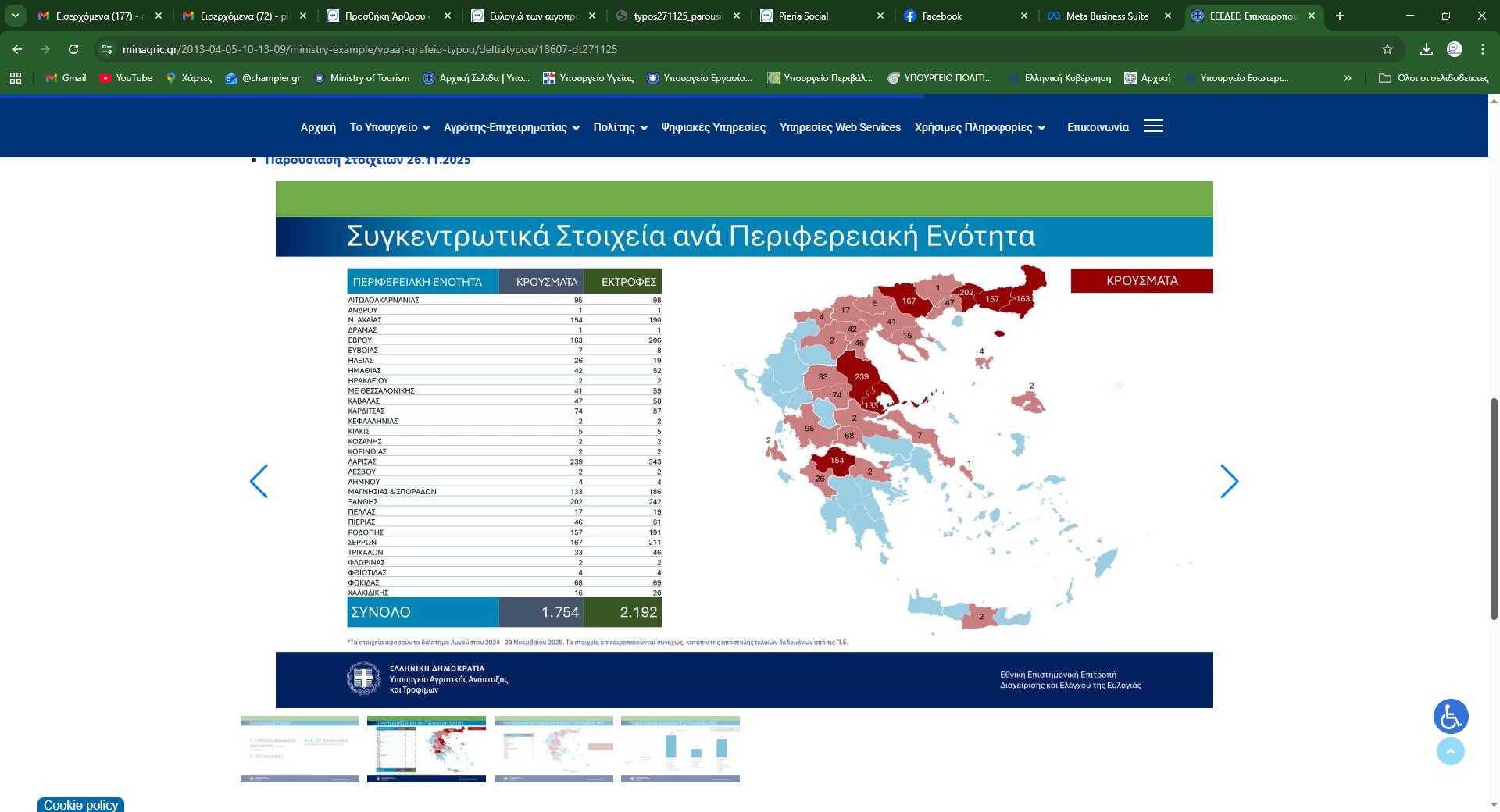Image resolution: width=1500 pixels, height=812 pixels.
Task: Select the bar chart slide thumbnail
Action: (680, 749)
